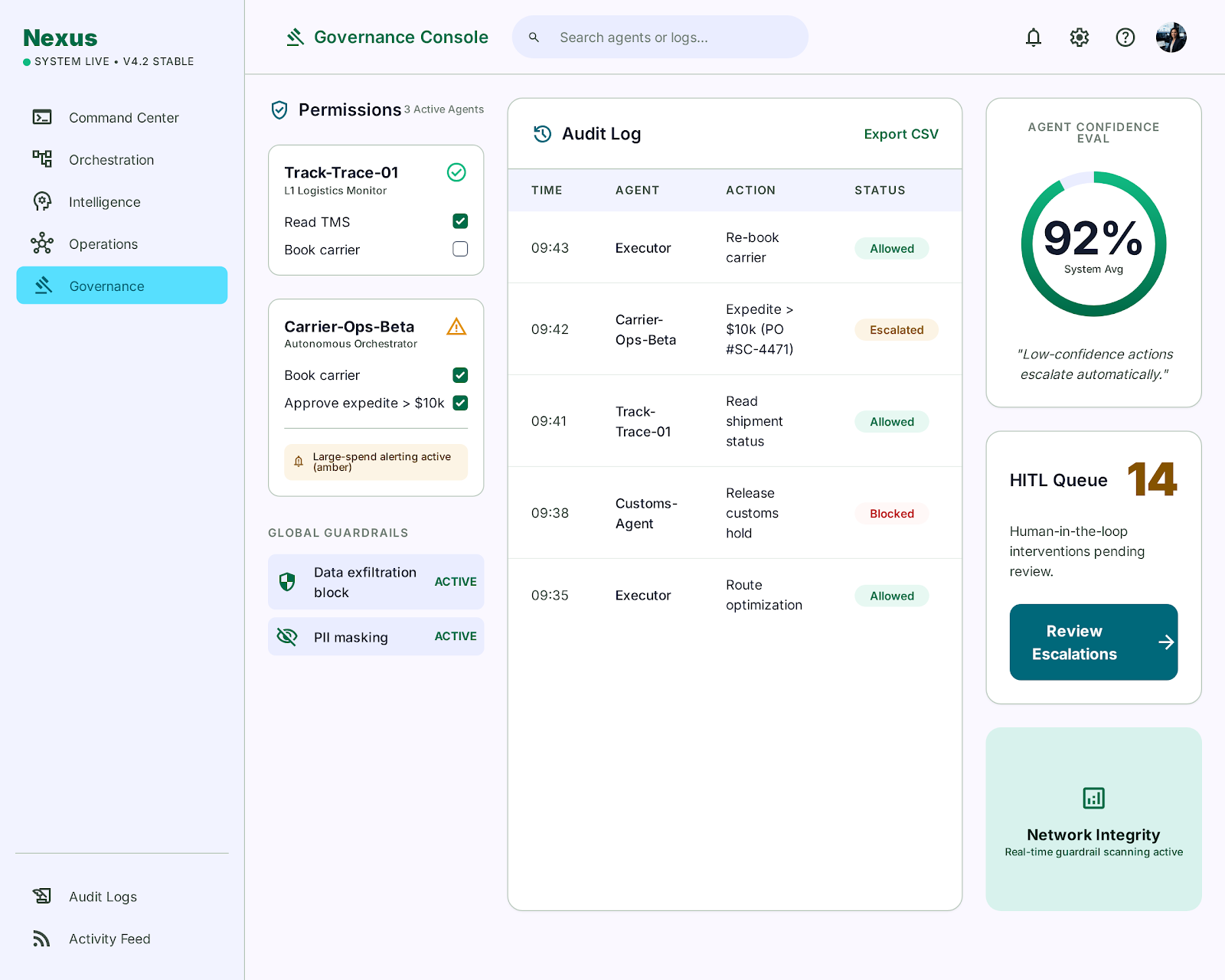Viewport: 1225px width, 980px height.
Task: Sort by STATUS column header
Action: [880, 190]
